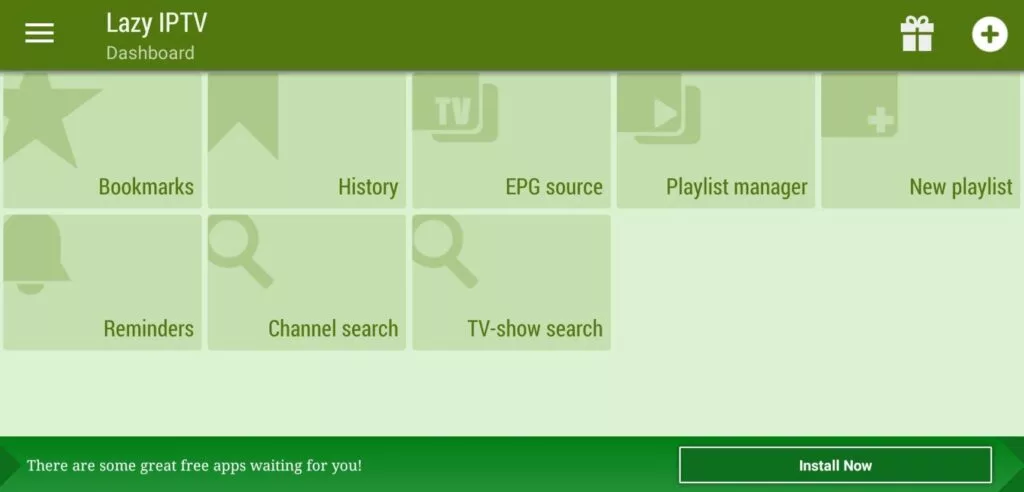Screen dimensions: 1024x492
Task: Open the TV-show search tile
Action: [511, 282]
